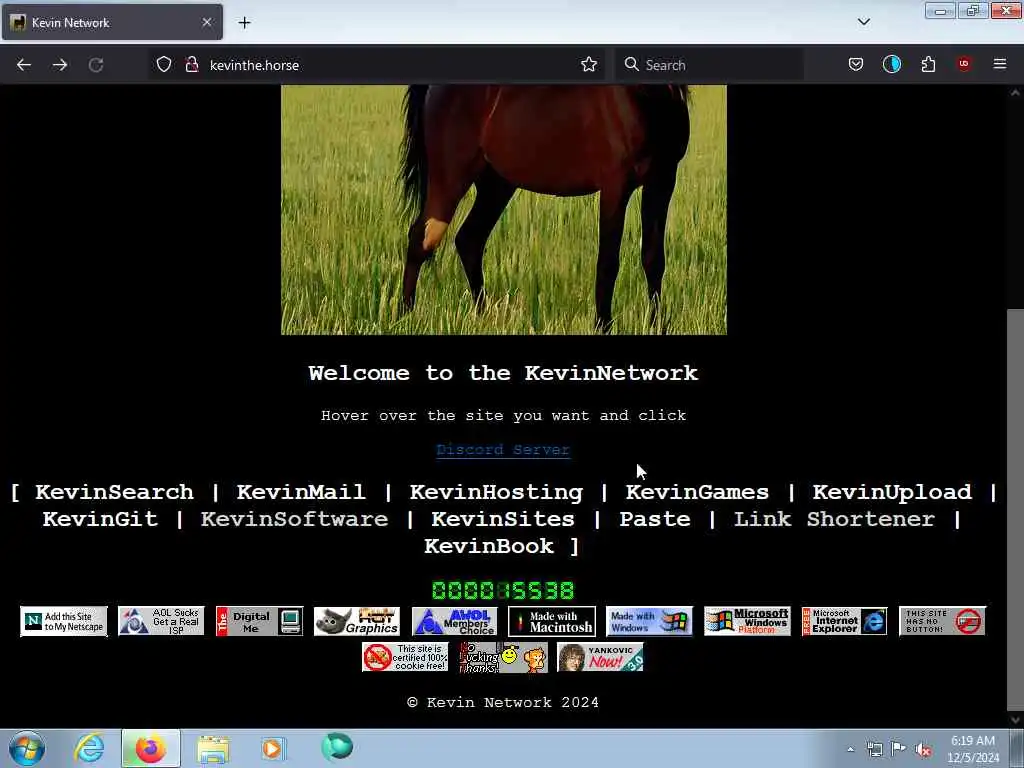The image size is (1024, 768).
Task: Show hidden system tray icons arrow
Action: [x=850, y=749]
